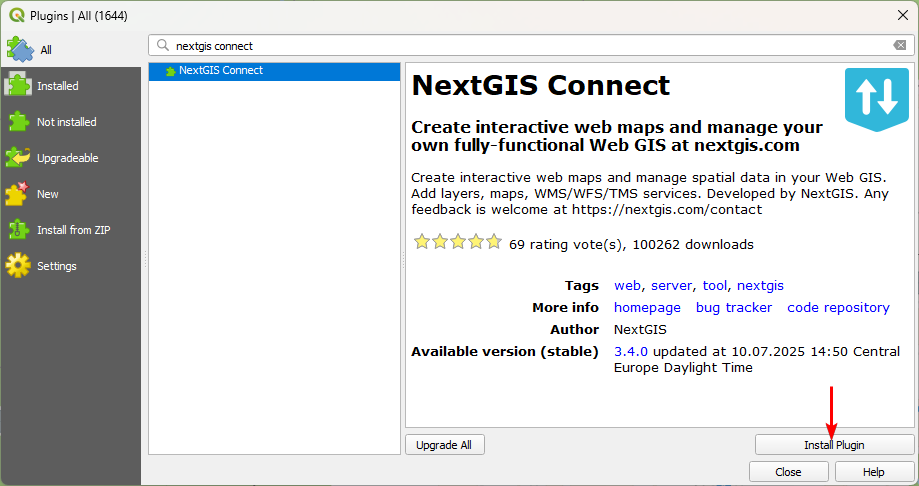
Task: Click the Settings gear icon
Action: [20, 266]
